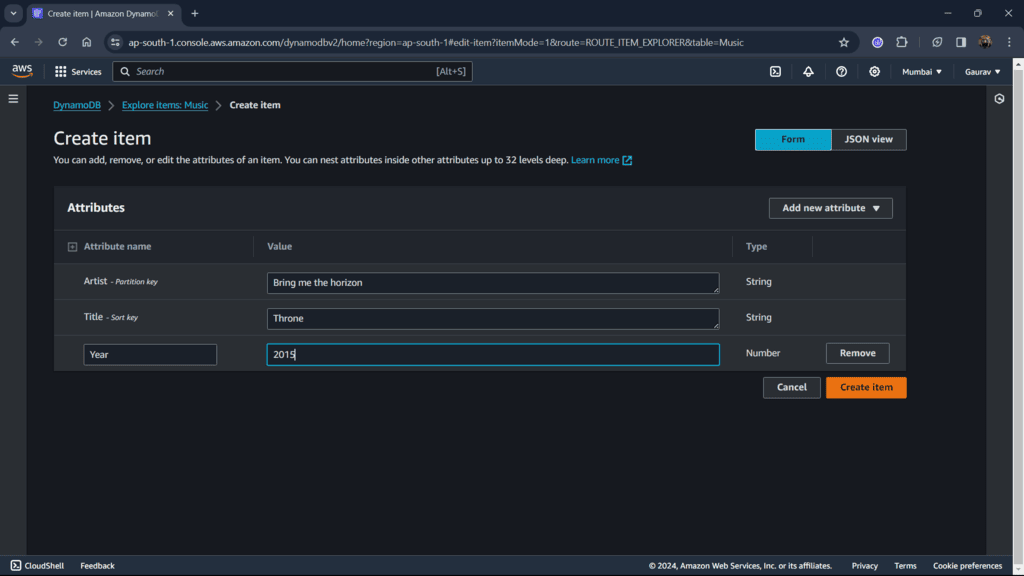Go back in browser history
This screenshot has width=1024, height=576.
point(14,42)
